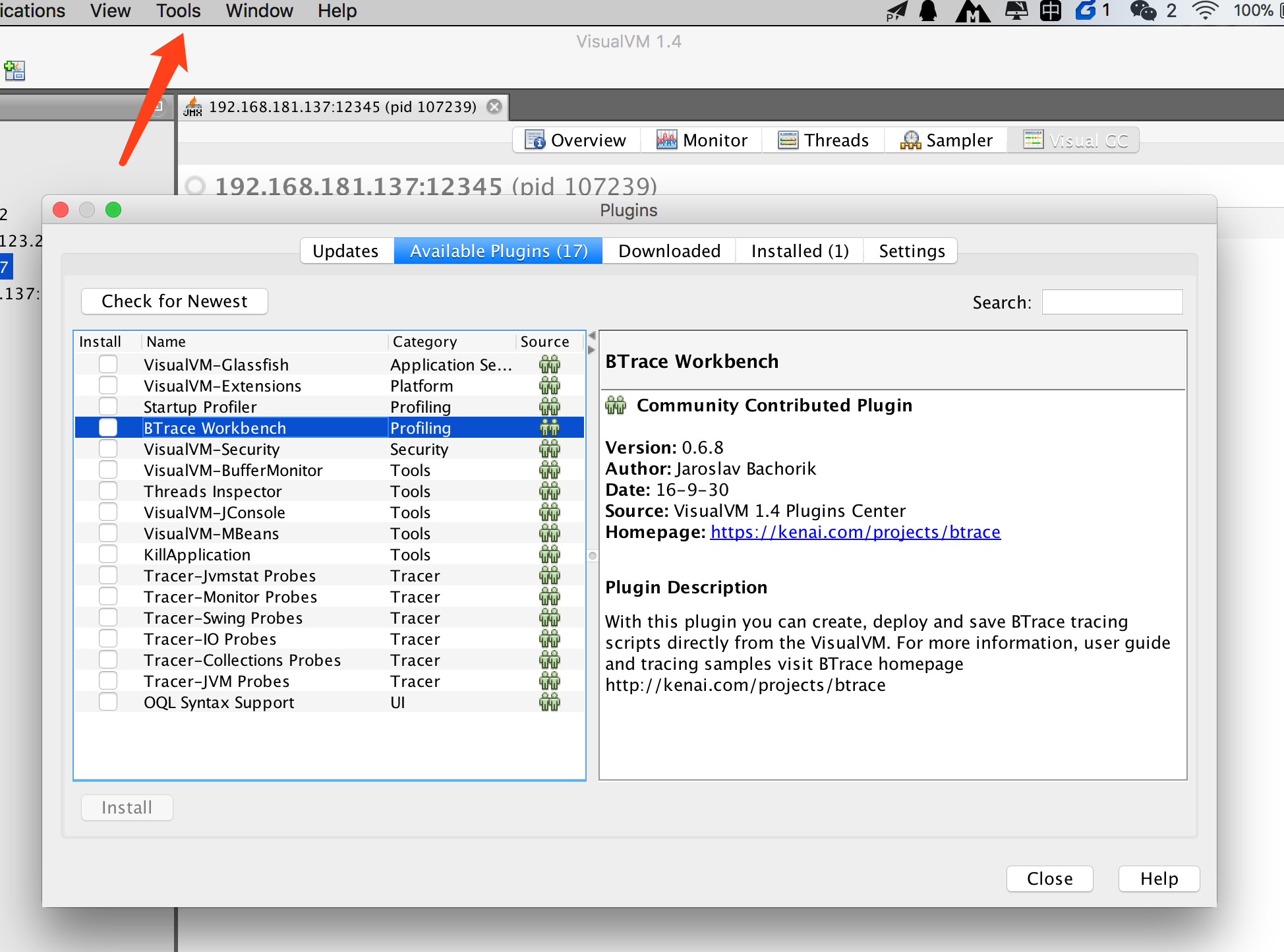The height and width of the screenshot is (952, 1284).
Task: Check the BTrace Workbench install checkbox
Action: click(108, 428)
